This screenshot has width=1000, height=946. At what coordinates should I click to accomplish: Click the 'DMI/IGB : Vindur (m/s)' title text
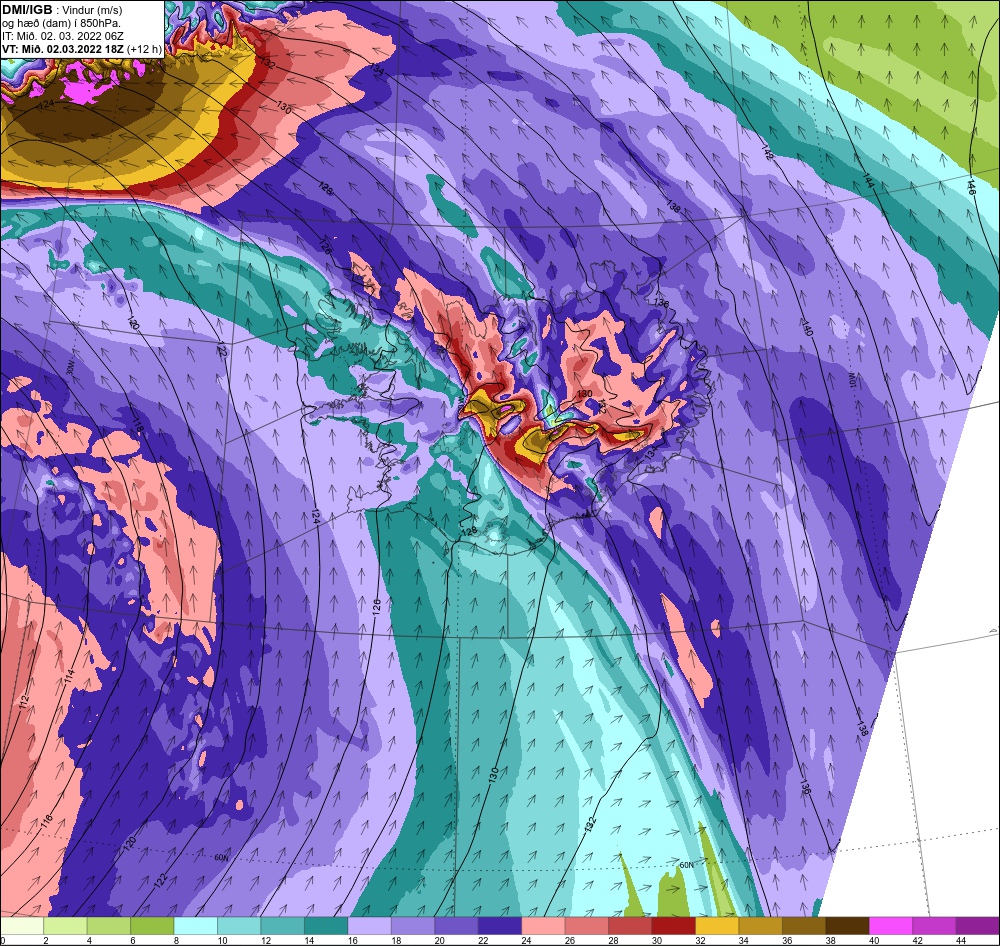click(62, 9)
